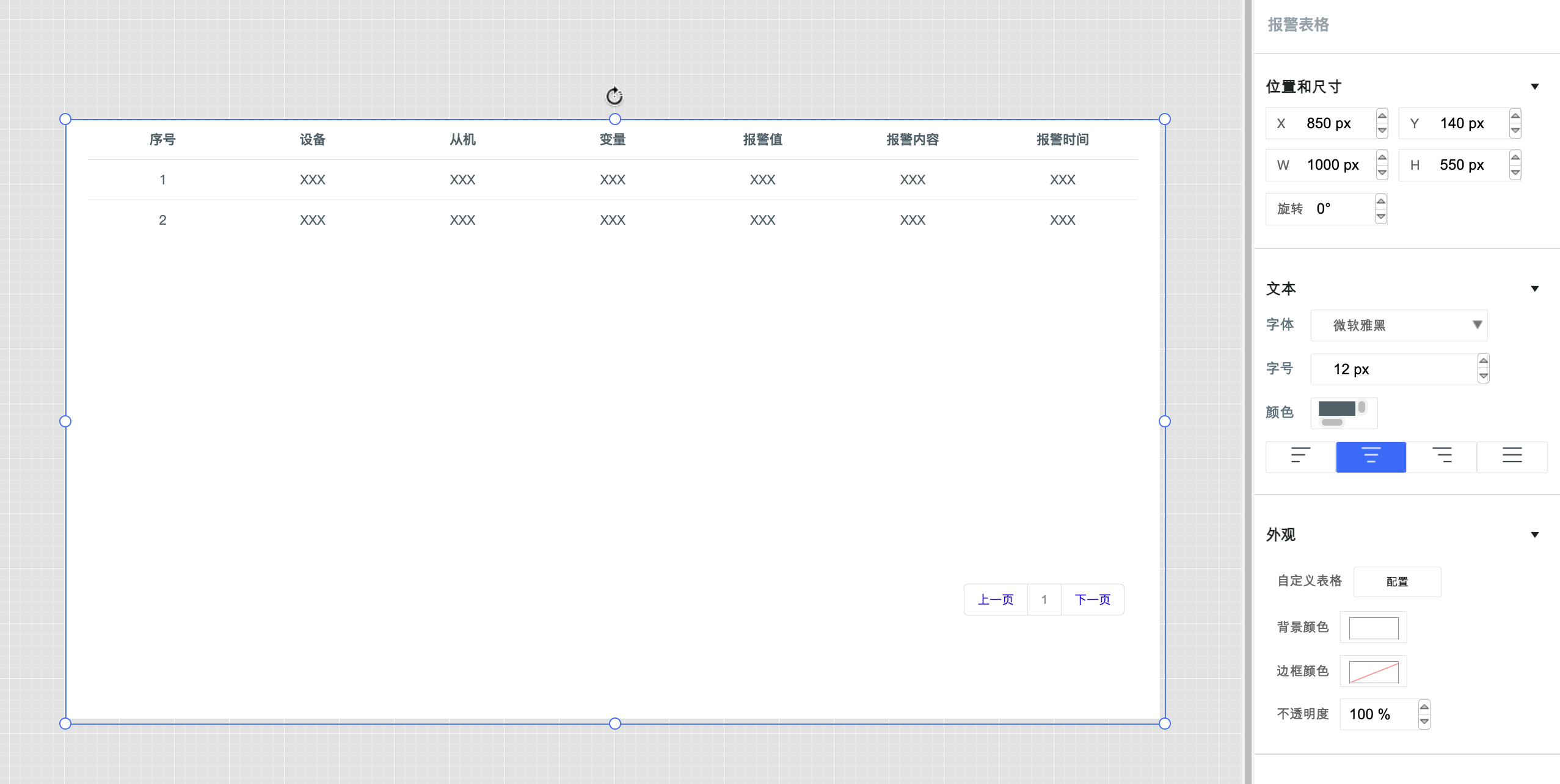Decrease opacity stepper down arrow
1560x784 pixels.
pyautogui.click(x=1424, y=722)
